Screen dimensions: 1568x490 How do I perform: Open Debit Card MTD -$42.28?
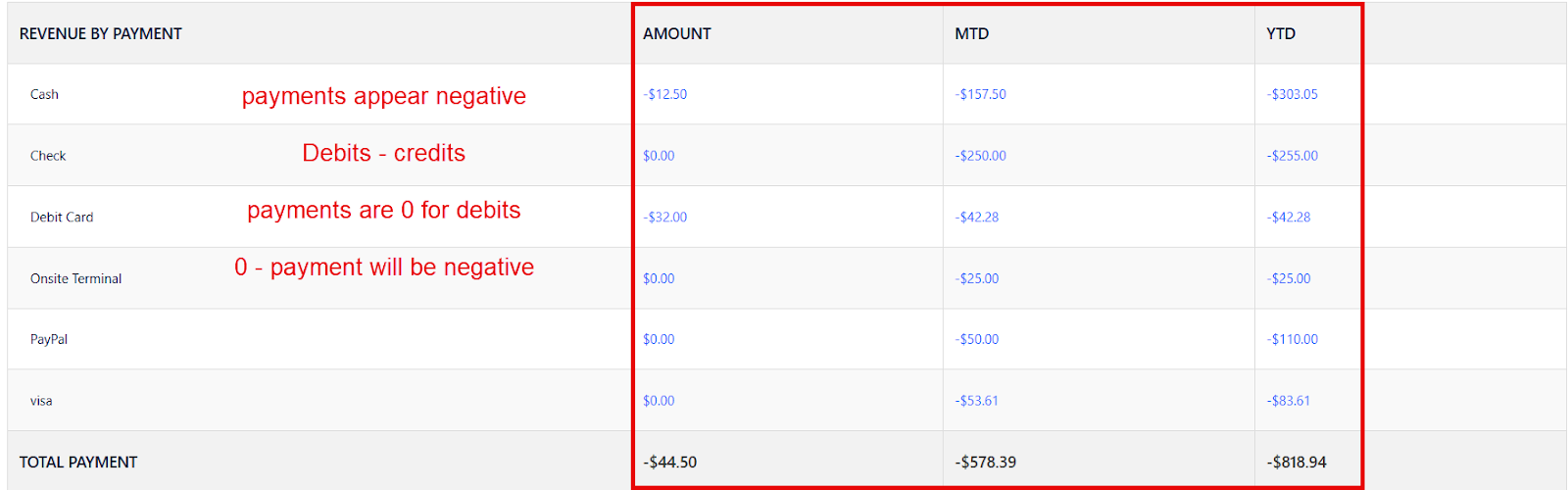976,218
